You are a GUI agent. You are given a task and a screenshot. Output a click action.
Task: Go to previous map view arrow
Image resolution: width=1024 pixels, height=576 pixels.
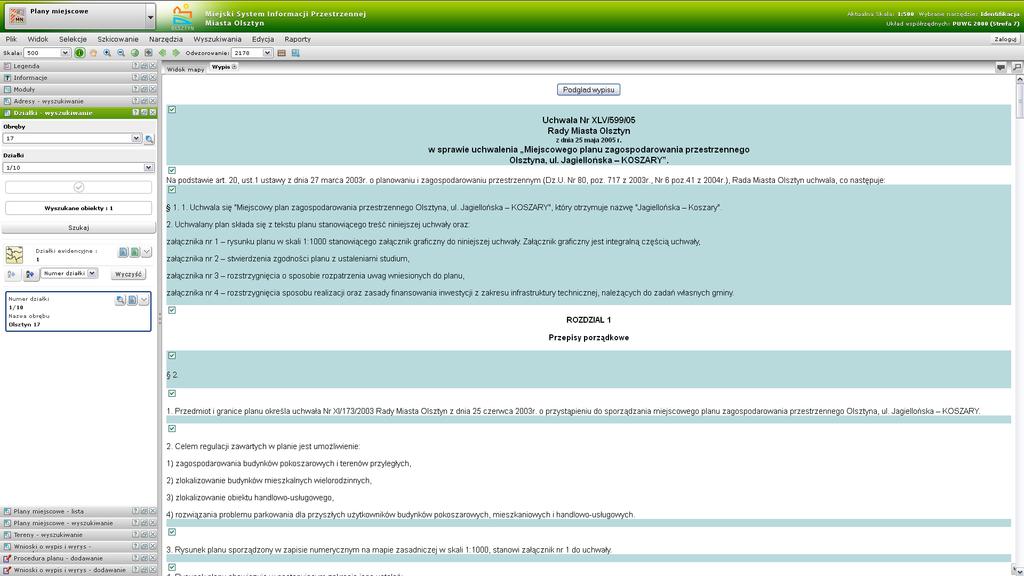pos(162,53)
